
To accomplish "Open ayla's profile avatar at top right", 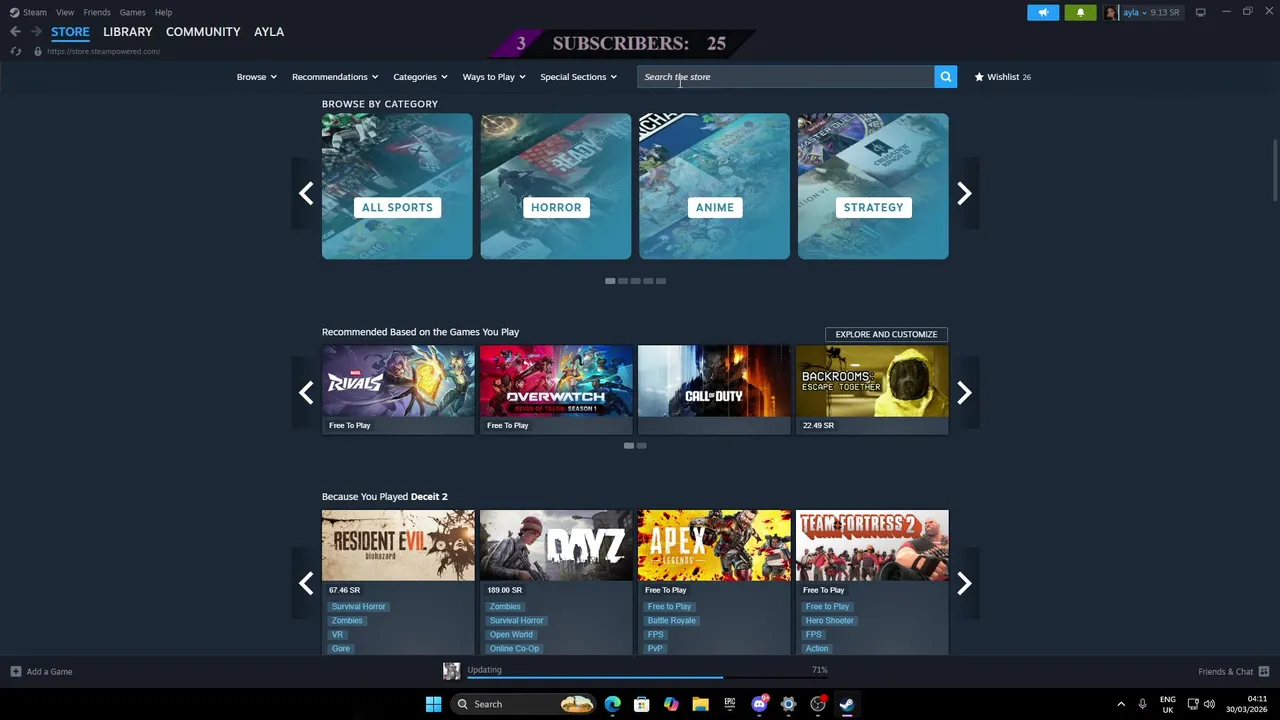I will click(1111, 12).
